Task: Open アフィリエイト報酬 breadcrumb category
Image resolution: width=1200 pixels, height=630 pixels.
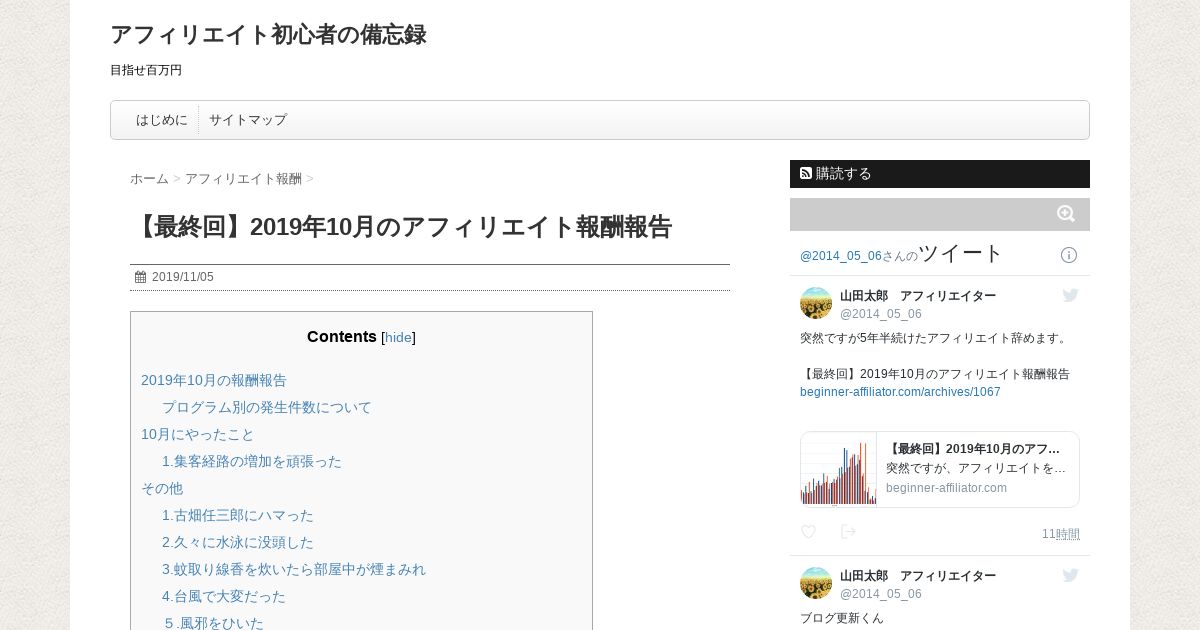Action: 243,179
